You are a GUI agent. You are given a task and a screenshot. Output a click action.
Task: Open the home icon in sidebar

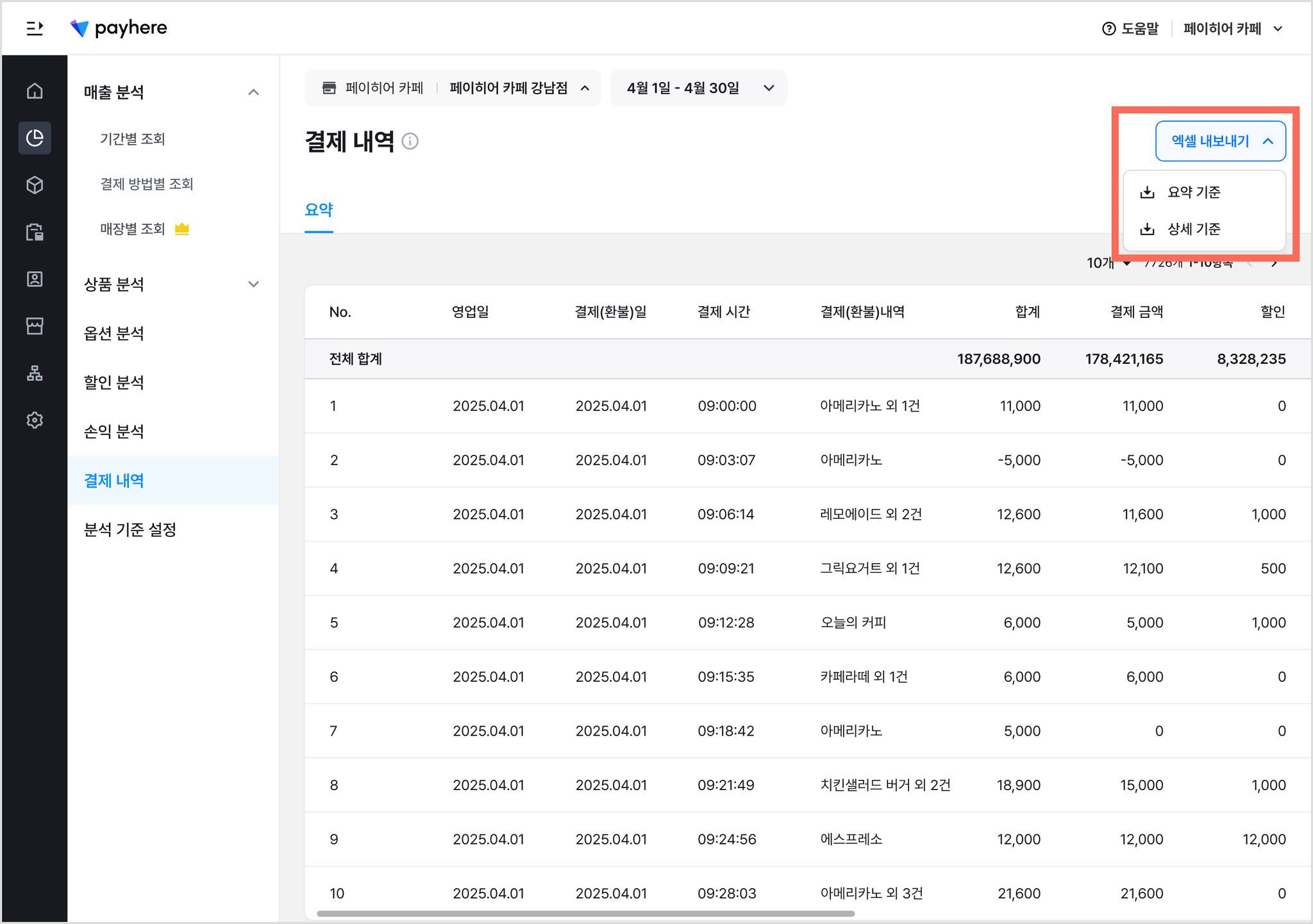35,91
